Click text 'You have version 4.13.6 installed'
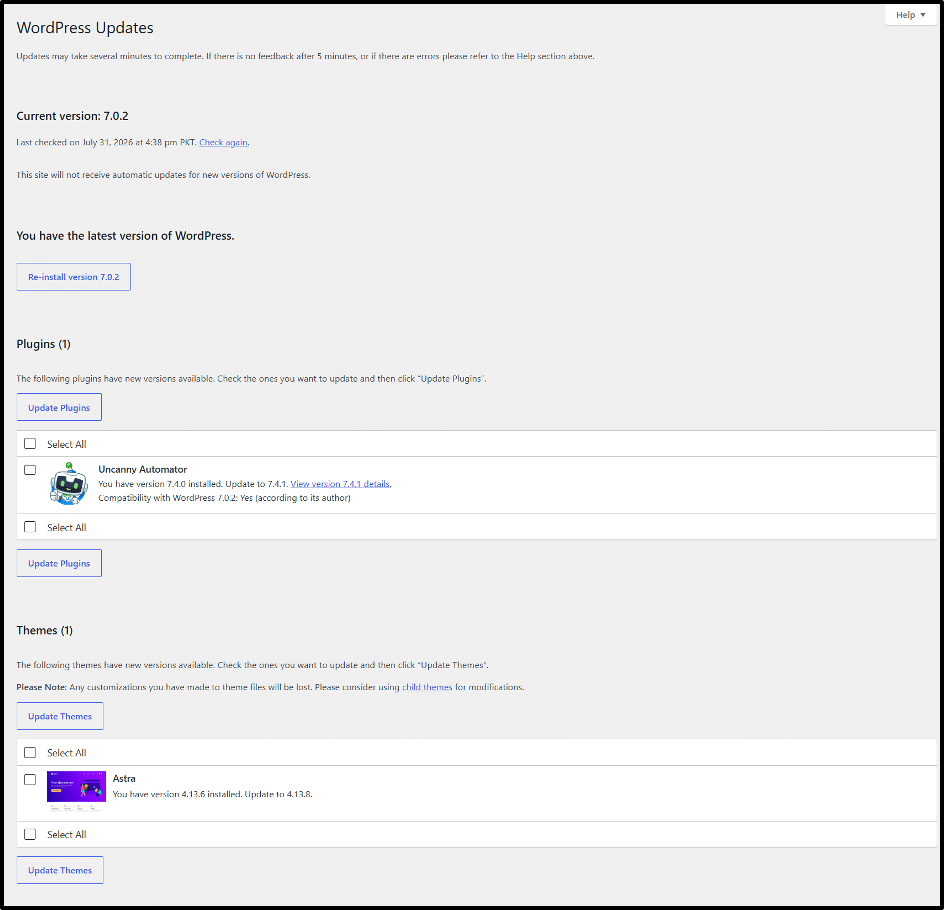 click(177, 794)
